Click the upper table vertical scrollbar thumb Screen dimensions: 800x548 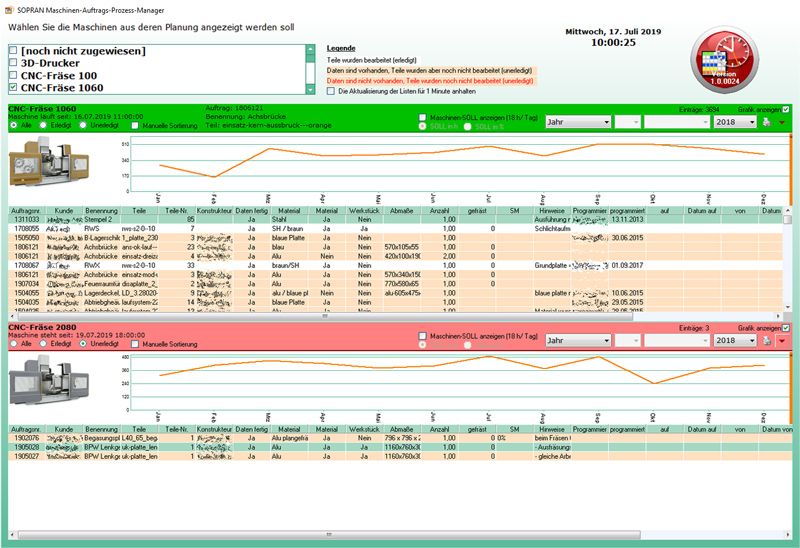coord(788,219)
